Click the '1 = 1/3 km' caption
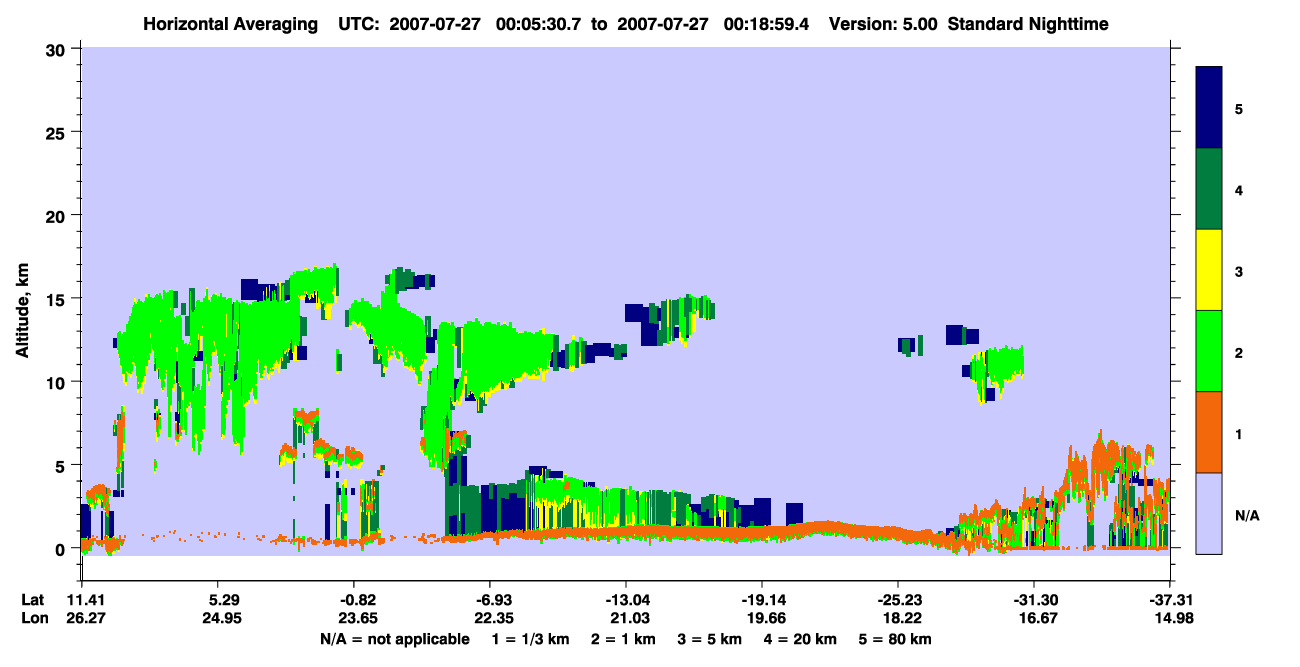 [x=533, y=639]
